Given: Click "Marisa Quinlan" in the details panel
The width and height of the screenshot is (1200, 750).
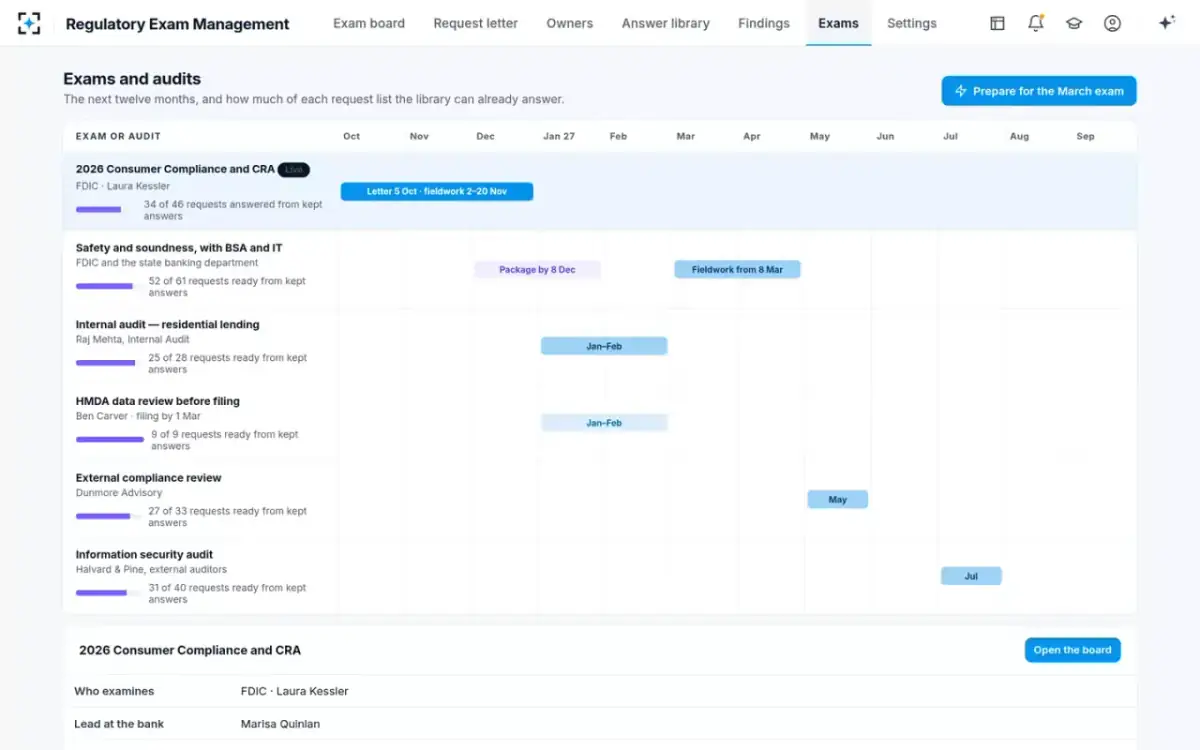Looking at the screenshot, I should (280, 724).
